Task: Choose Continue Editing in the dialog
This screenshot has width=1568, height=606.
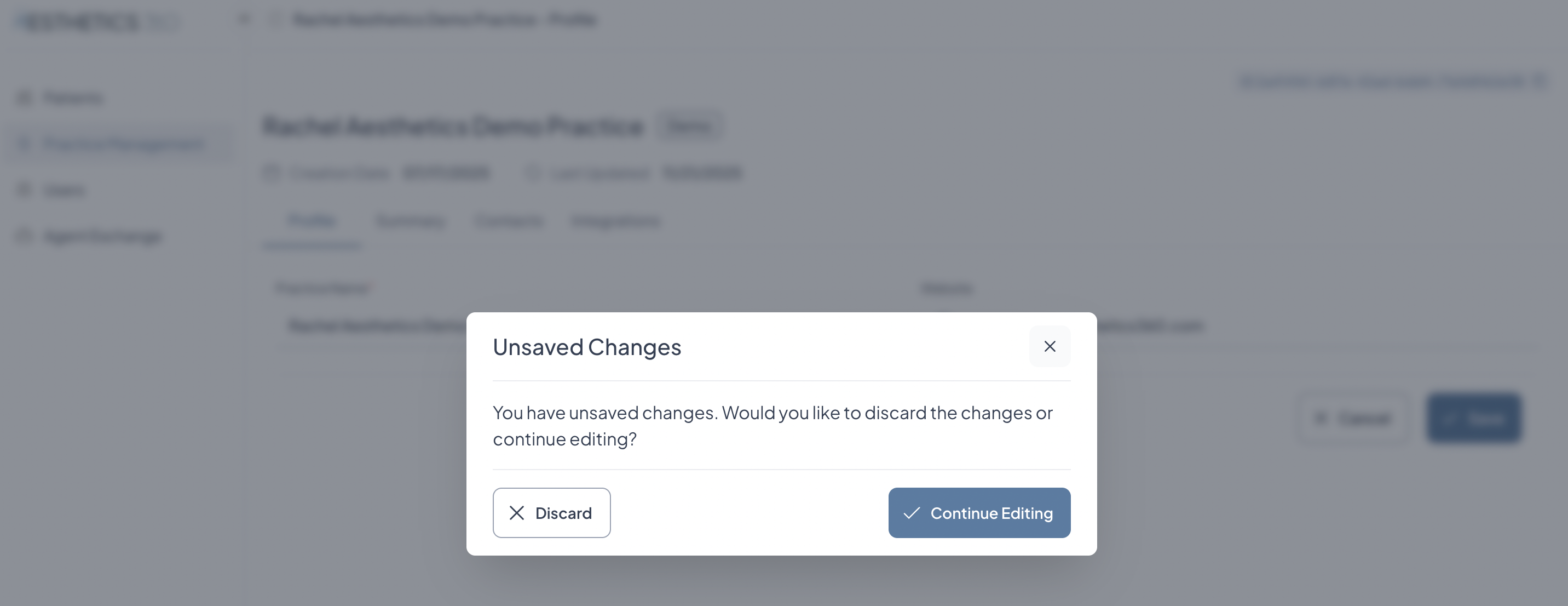Action: 979,513
